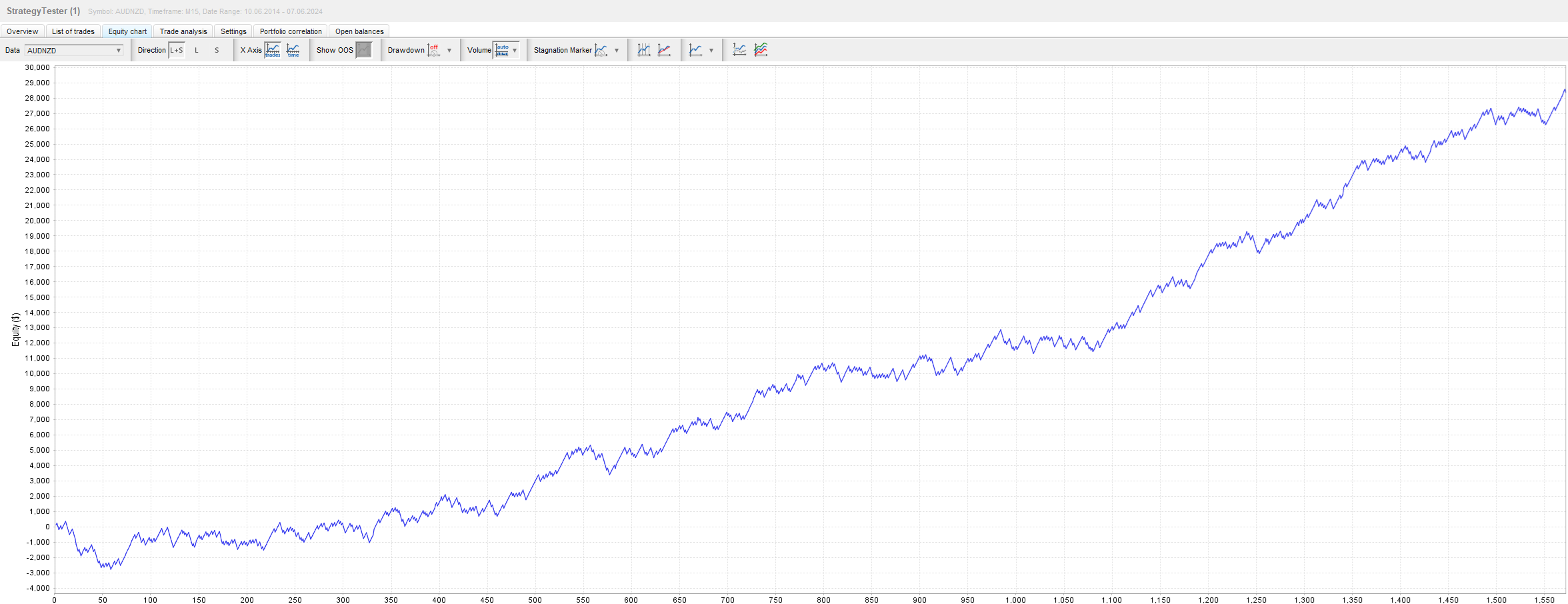Select Short only direction S

point(217,50)
